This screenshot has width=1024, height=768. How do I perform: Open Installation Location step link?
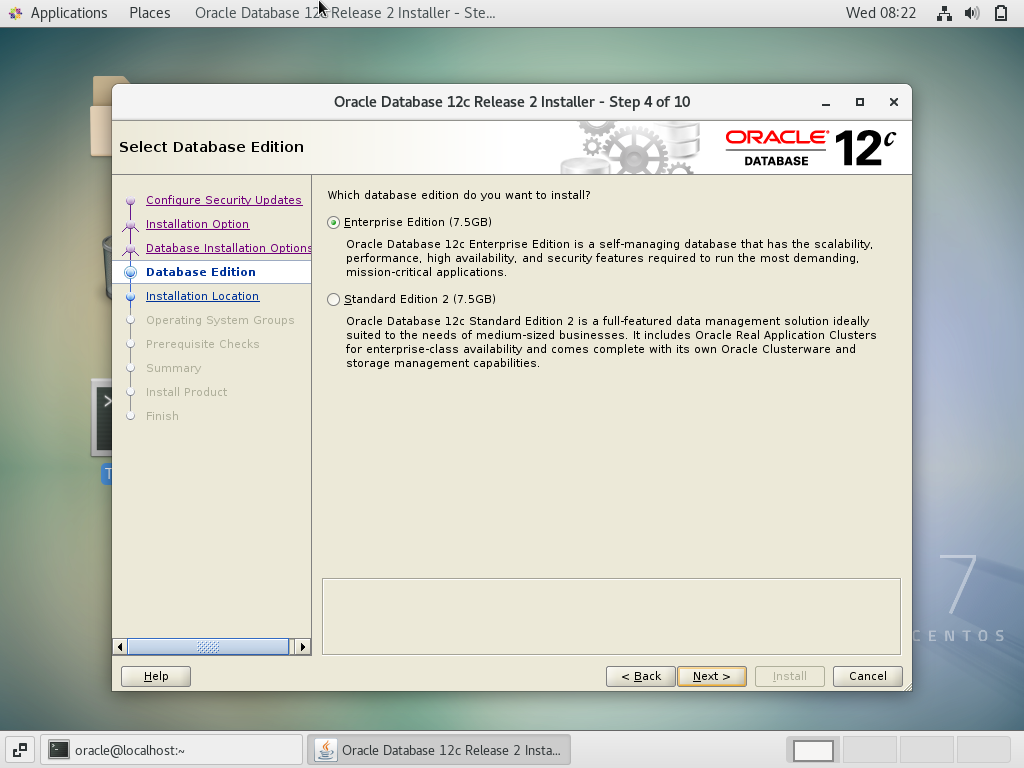[202, 296]
